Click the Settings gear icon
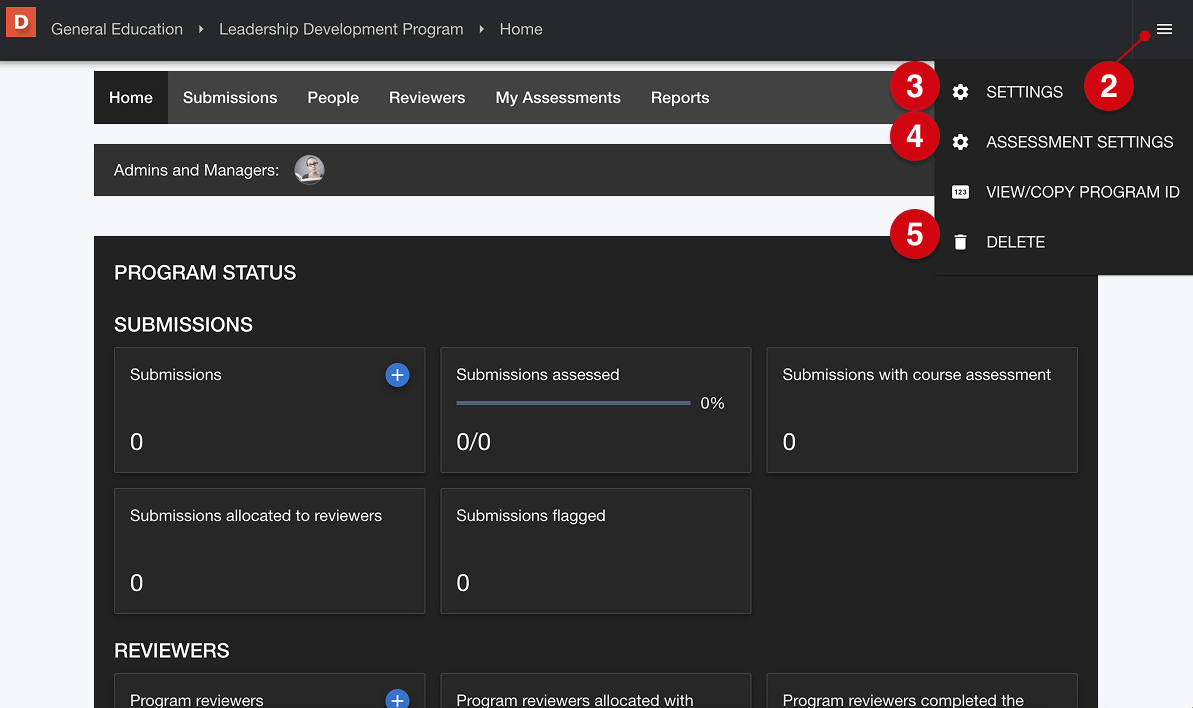1193x708 pixels. click(x=960, y=92)
